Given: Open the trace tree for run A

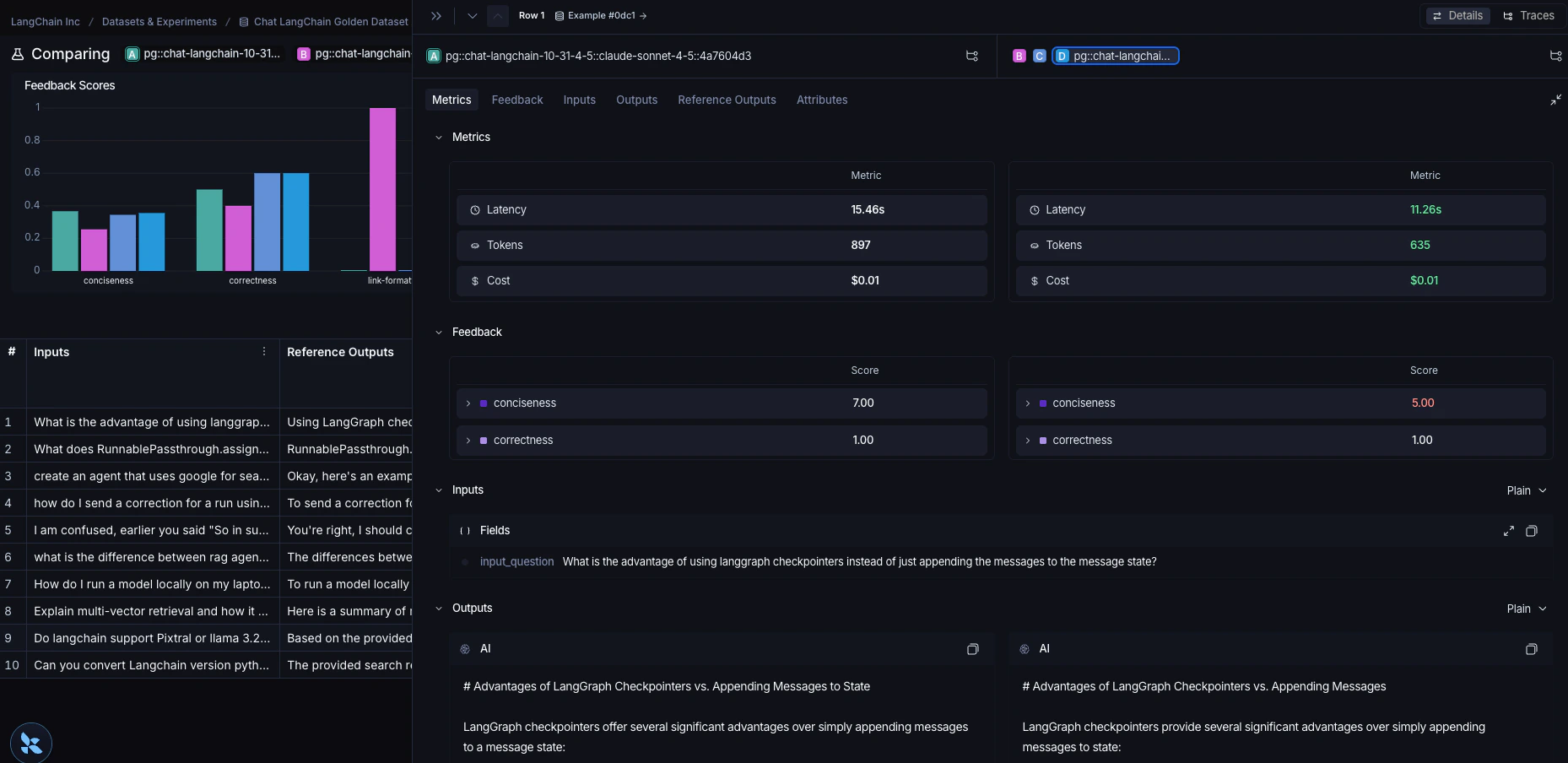Looking at the screenshot, I should tap(971, 57).
